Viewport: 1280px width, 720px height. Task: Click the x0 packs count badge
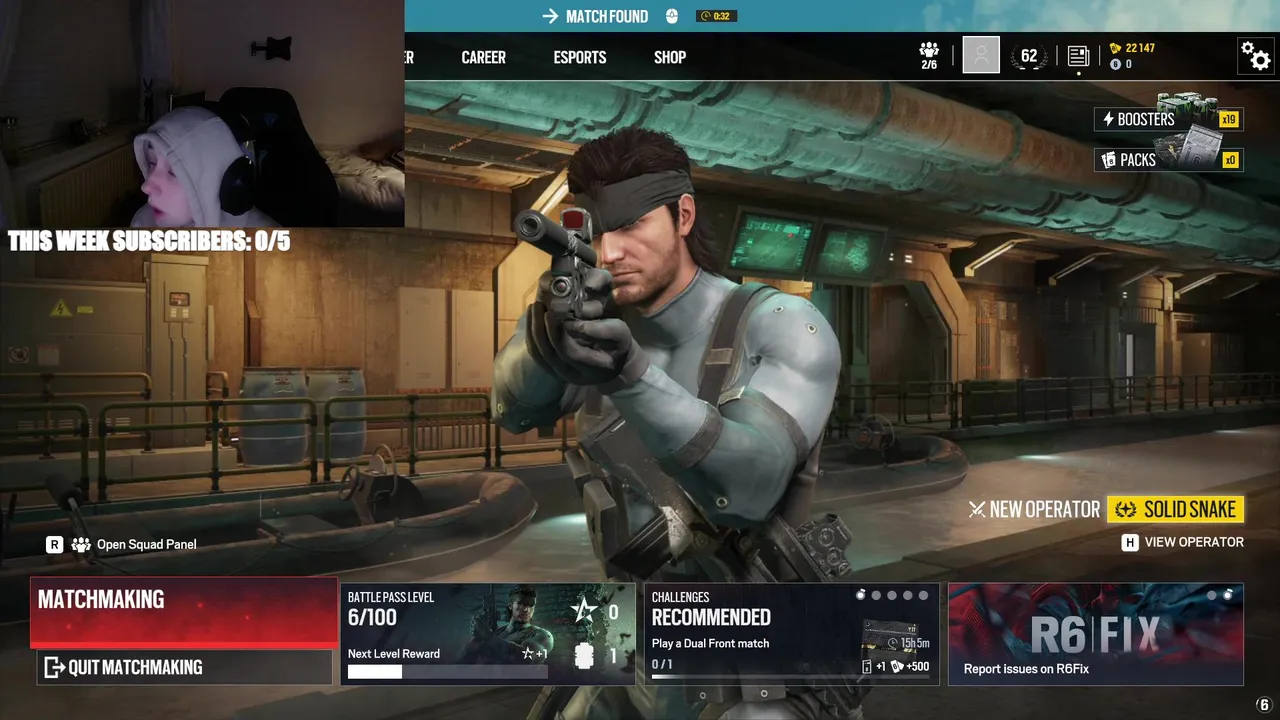(1230, 160)
